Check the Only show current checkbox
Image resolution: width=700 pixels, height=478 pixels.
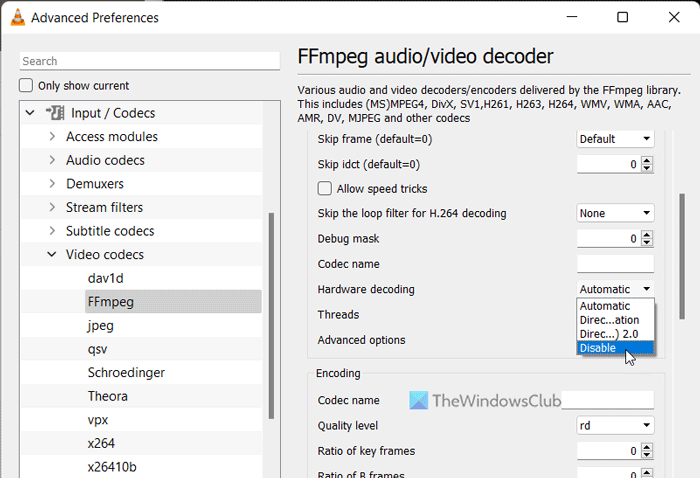(26, 85)
